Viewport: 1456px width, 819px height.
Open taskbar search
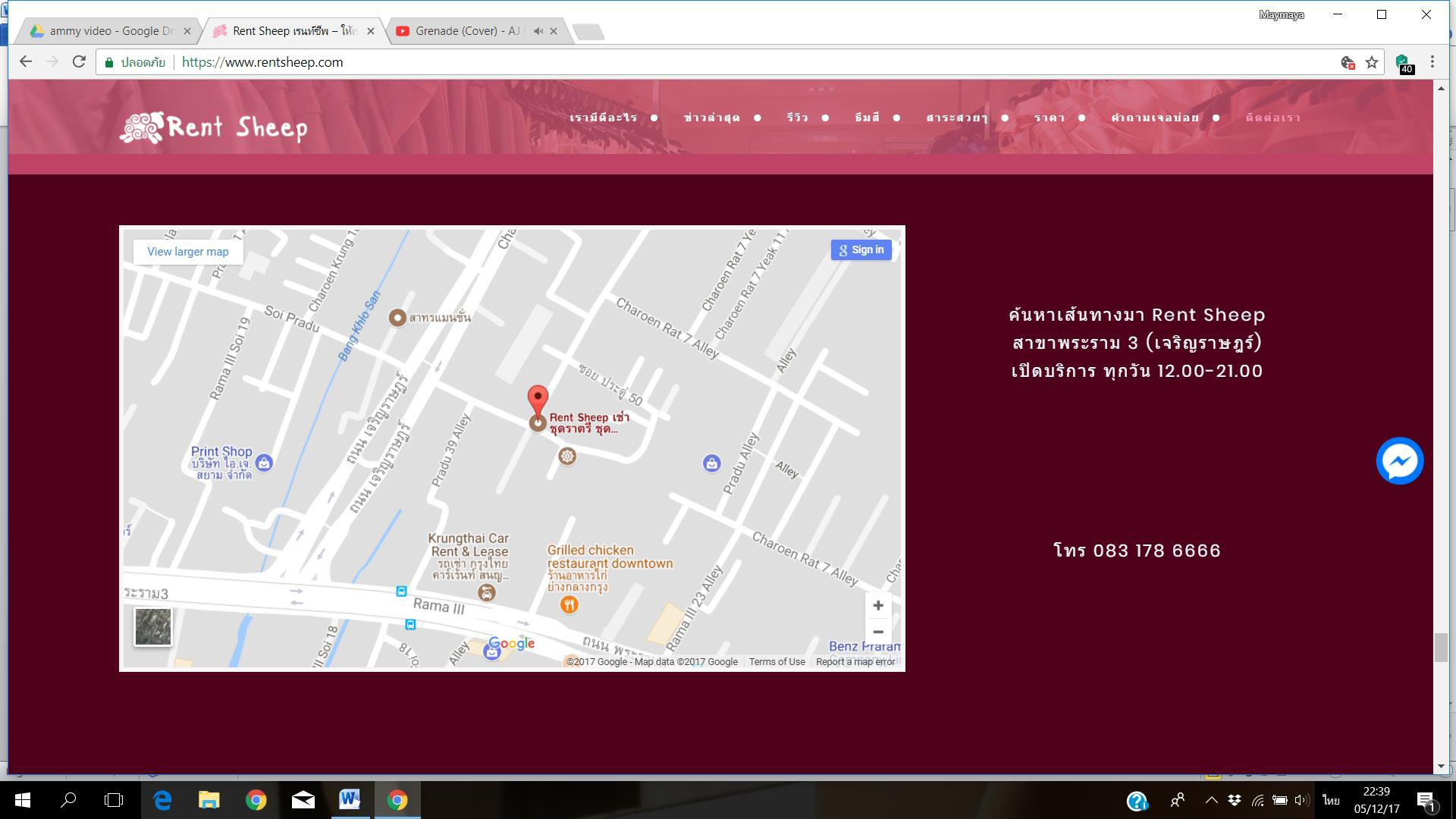pyautogui.click(x=68, y=800)
